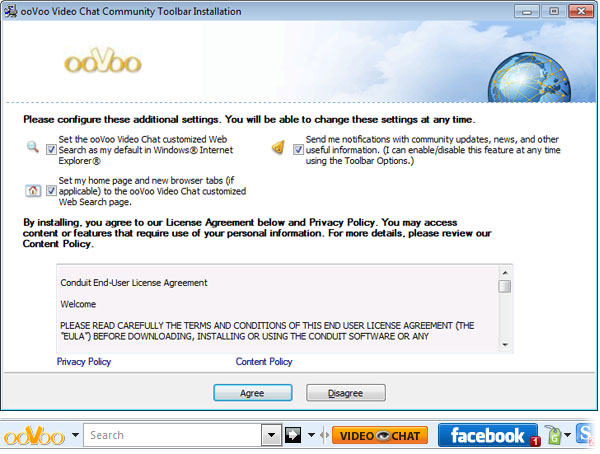Click the search Go arrow icon
600x454 pixels.
(x=293, y=435)
